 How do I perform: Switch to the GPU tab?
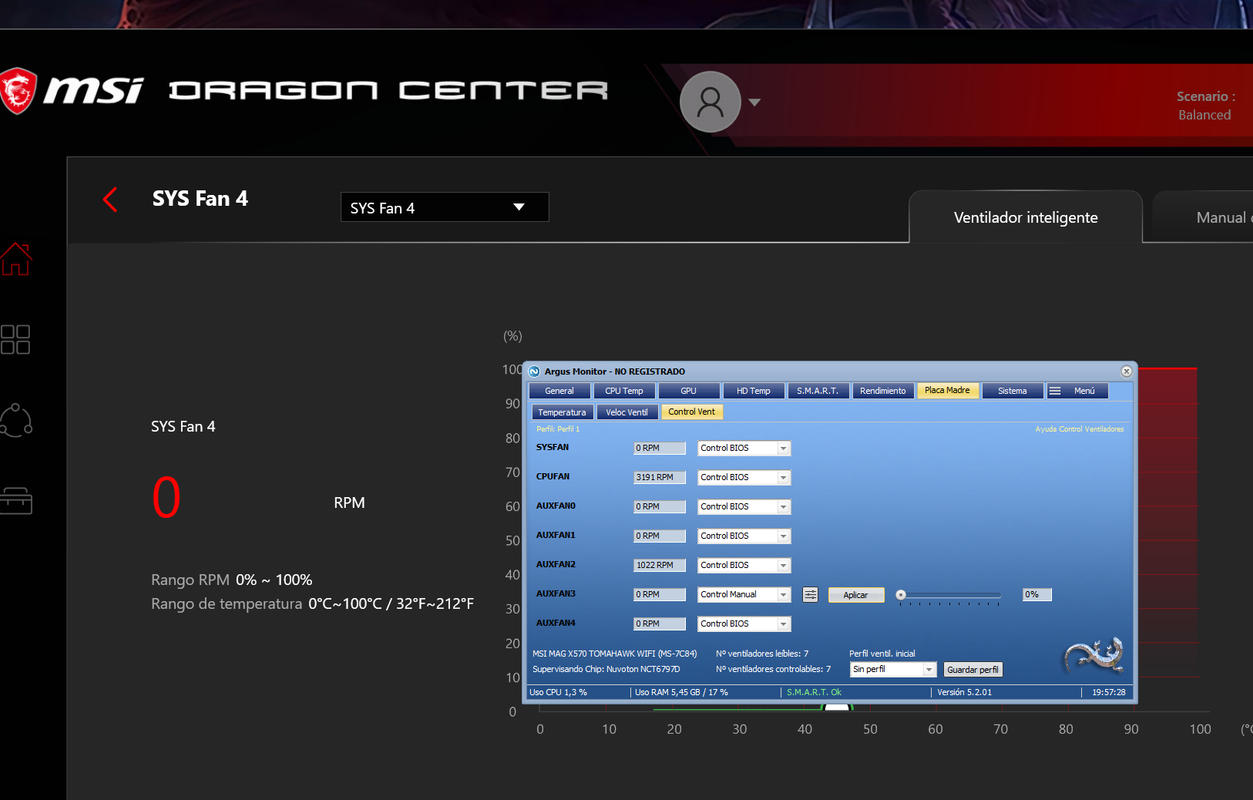tap(688, 391)
